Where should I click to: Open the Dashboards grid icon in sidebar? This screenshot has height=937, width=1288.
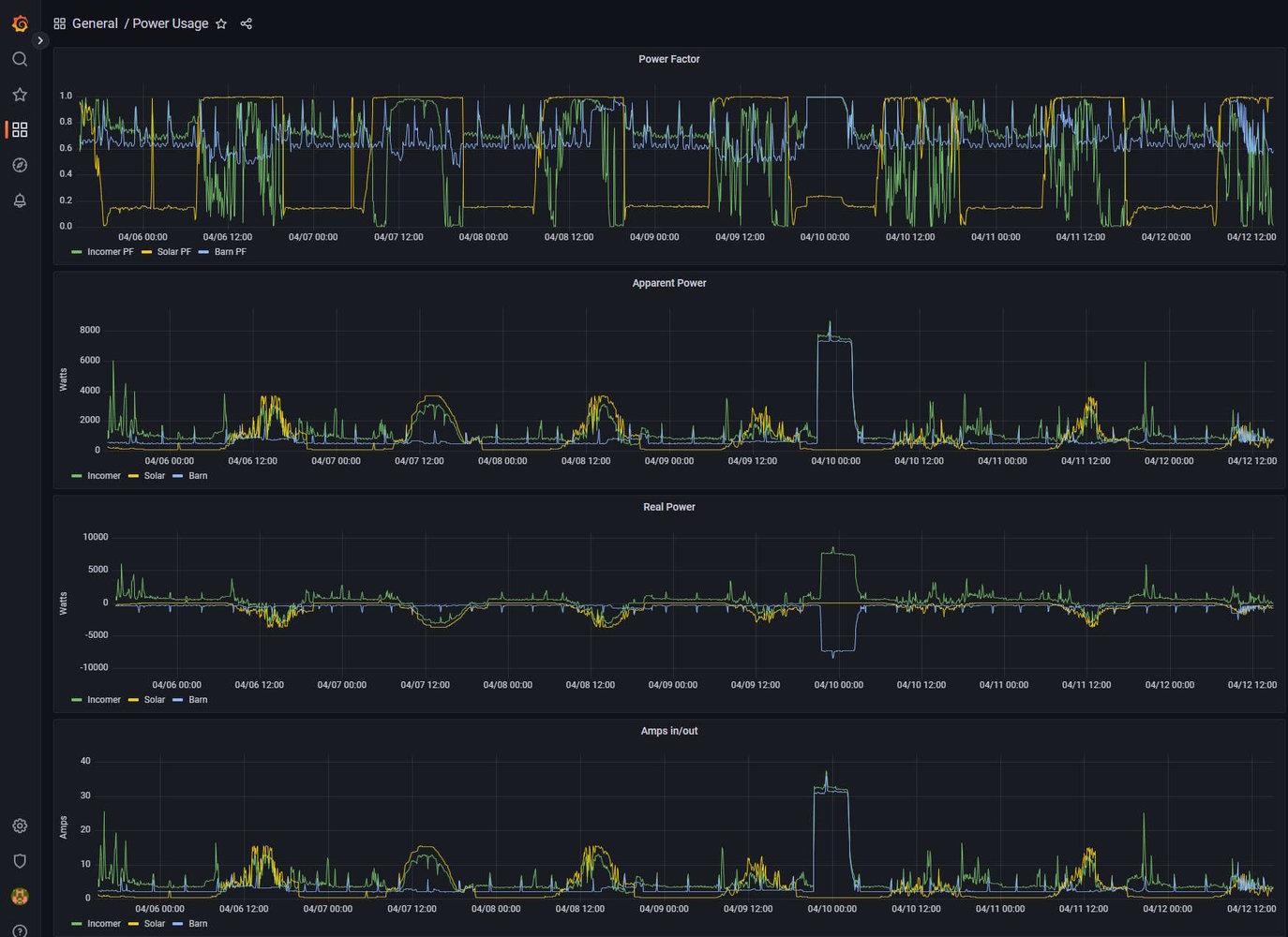(20, 129)
